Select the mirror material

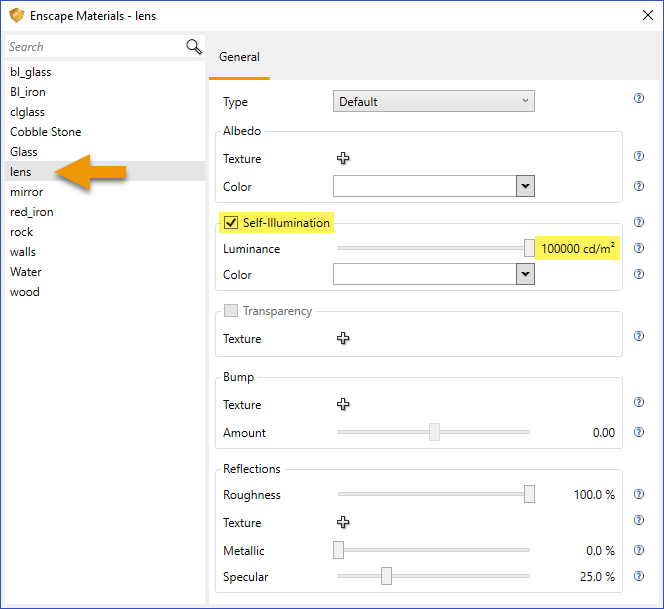[105, 192]
